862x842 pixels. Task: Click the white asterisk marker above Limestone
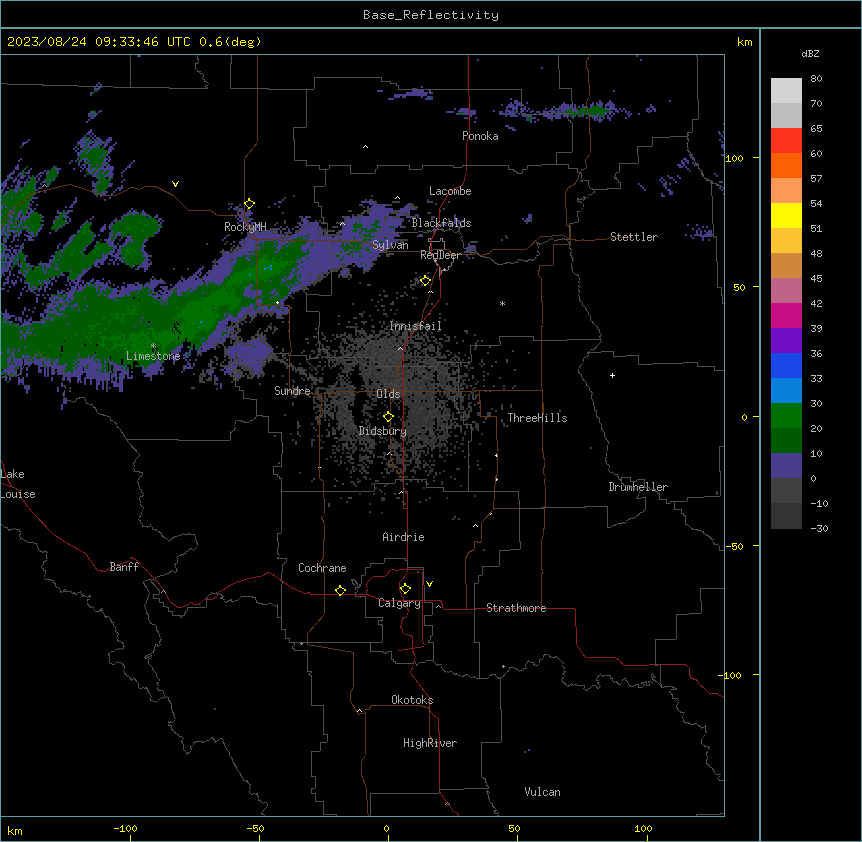tap(153, 346)
